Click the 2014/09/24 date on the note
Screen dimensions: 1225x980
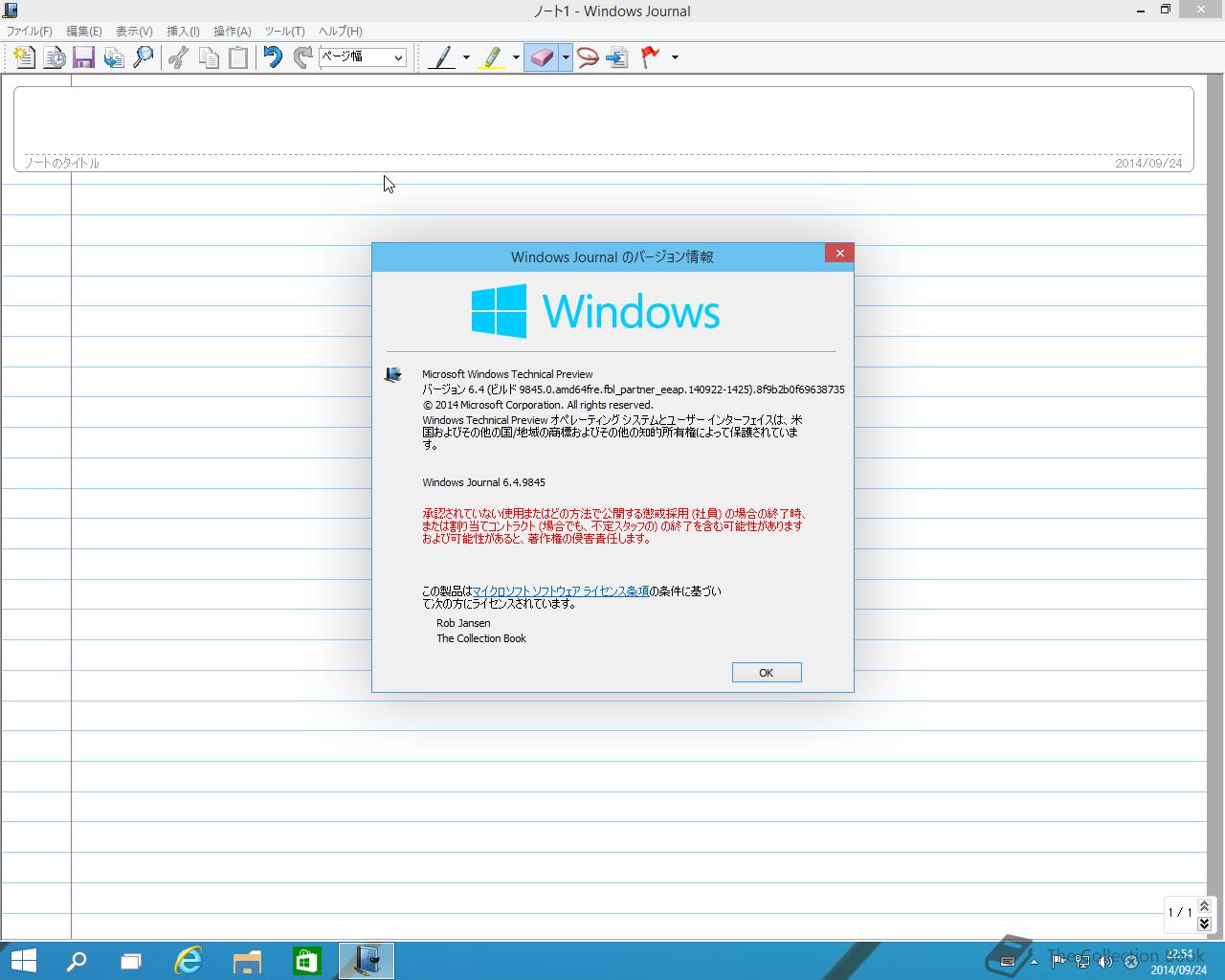[x=1148, y=164]
